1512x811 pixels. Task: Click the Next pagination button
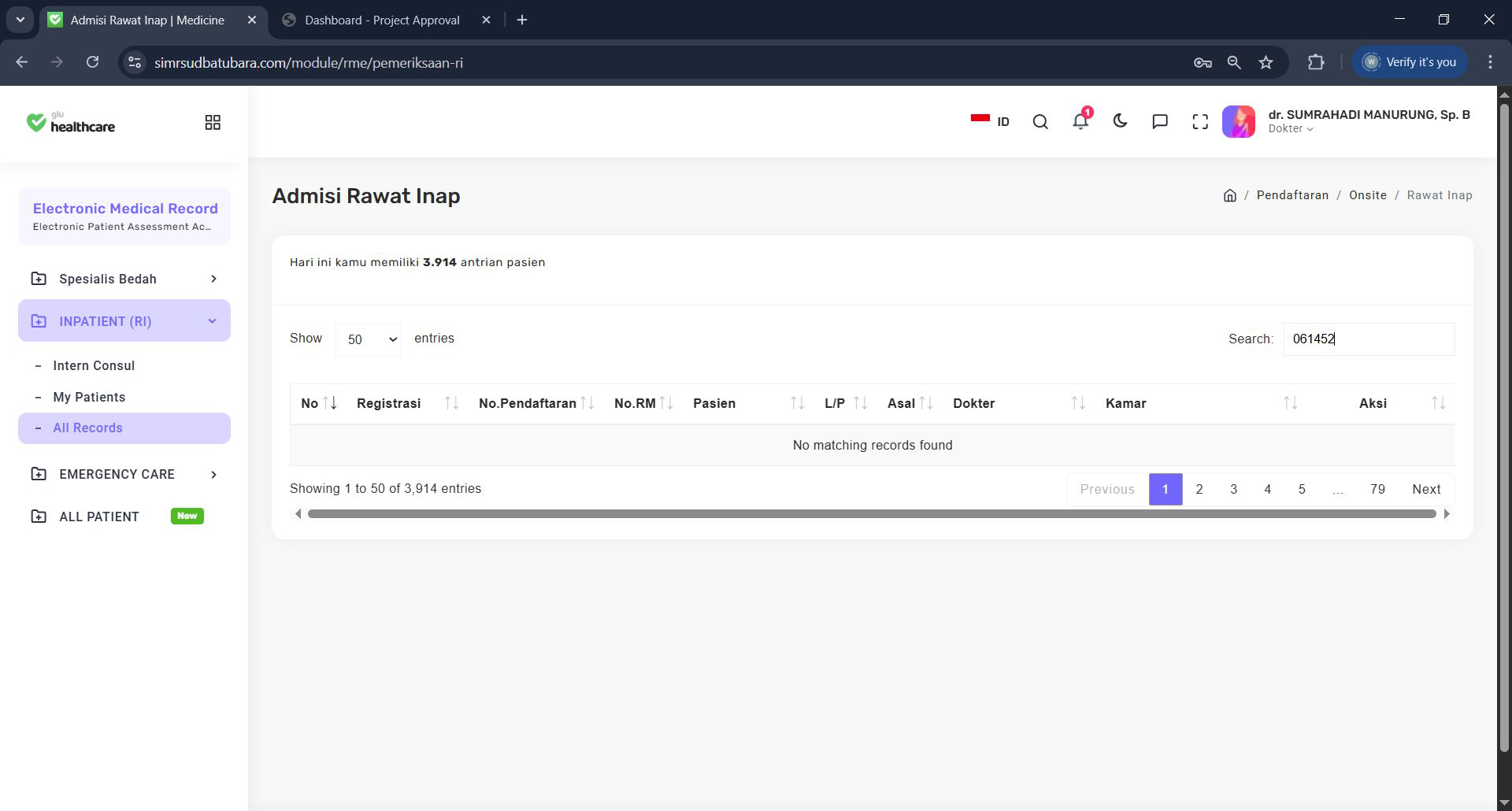click(1426, 489)
